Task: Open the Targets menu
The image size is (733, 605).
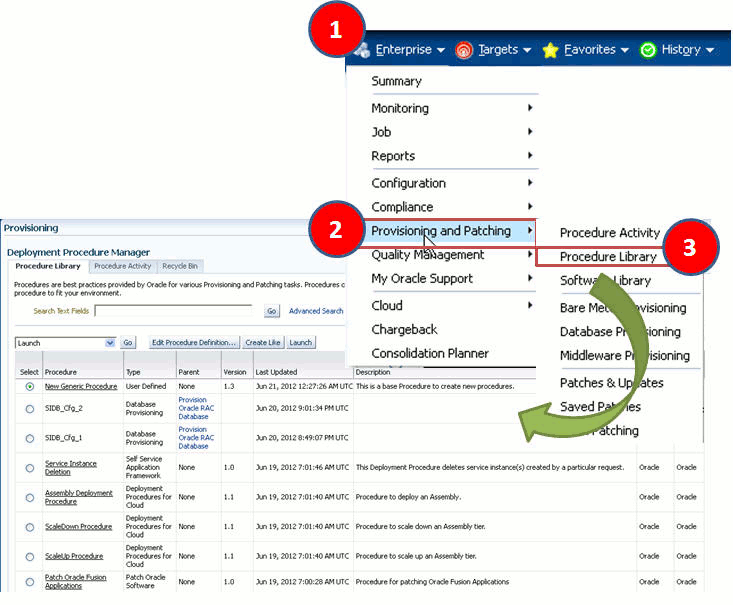Action: click(504, 50)
